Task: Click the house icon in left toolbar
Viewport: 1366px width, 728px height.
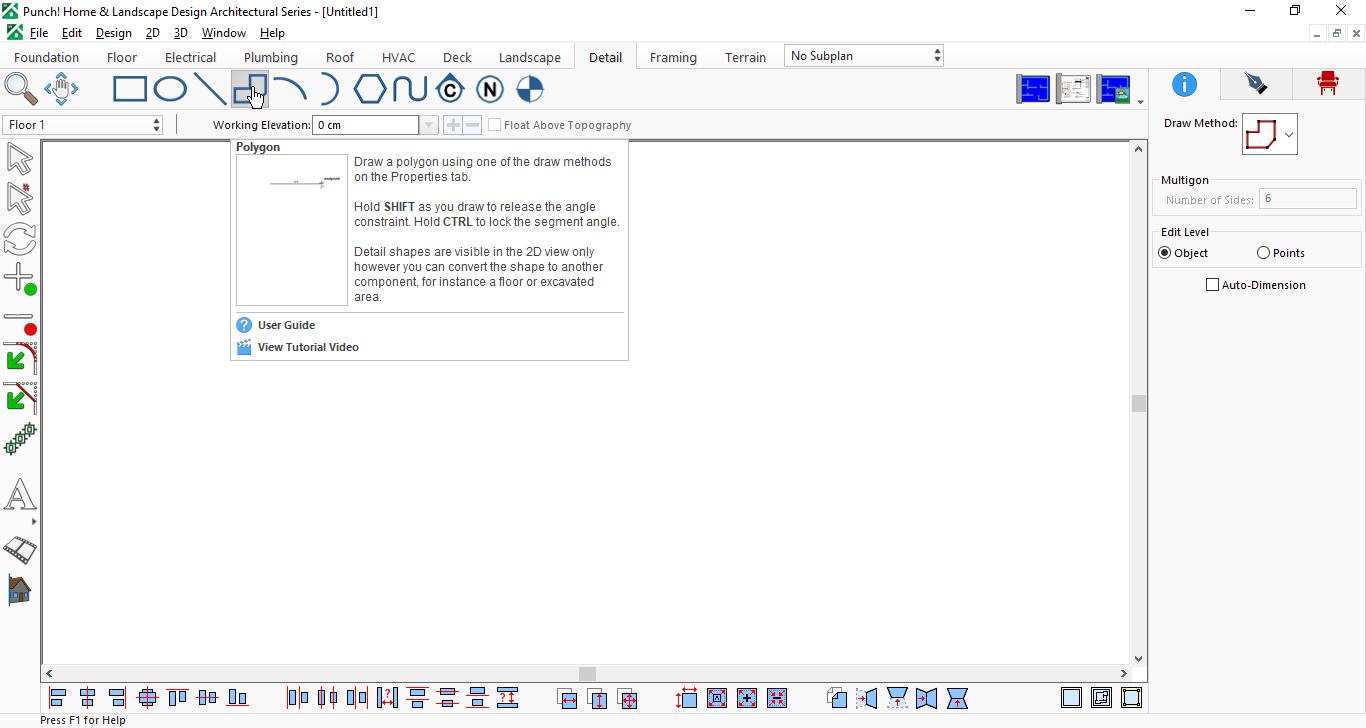Action: 20,590
